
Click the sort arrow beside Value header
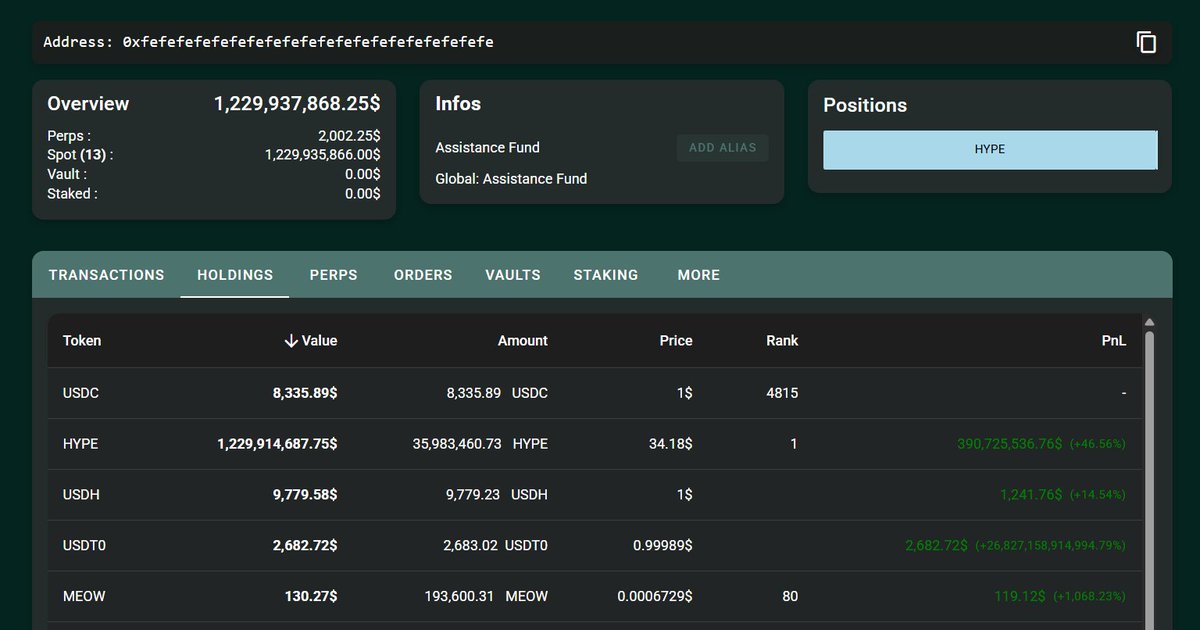[291, 341]
